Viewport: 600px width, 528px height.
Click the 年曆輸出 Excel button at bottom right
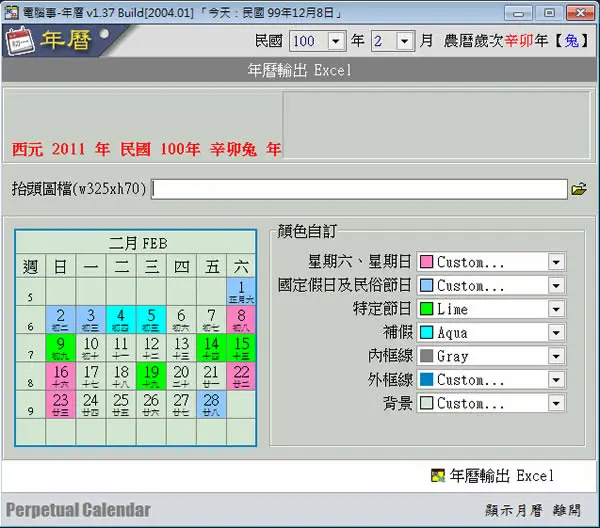pos(492,476)
